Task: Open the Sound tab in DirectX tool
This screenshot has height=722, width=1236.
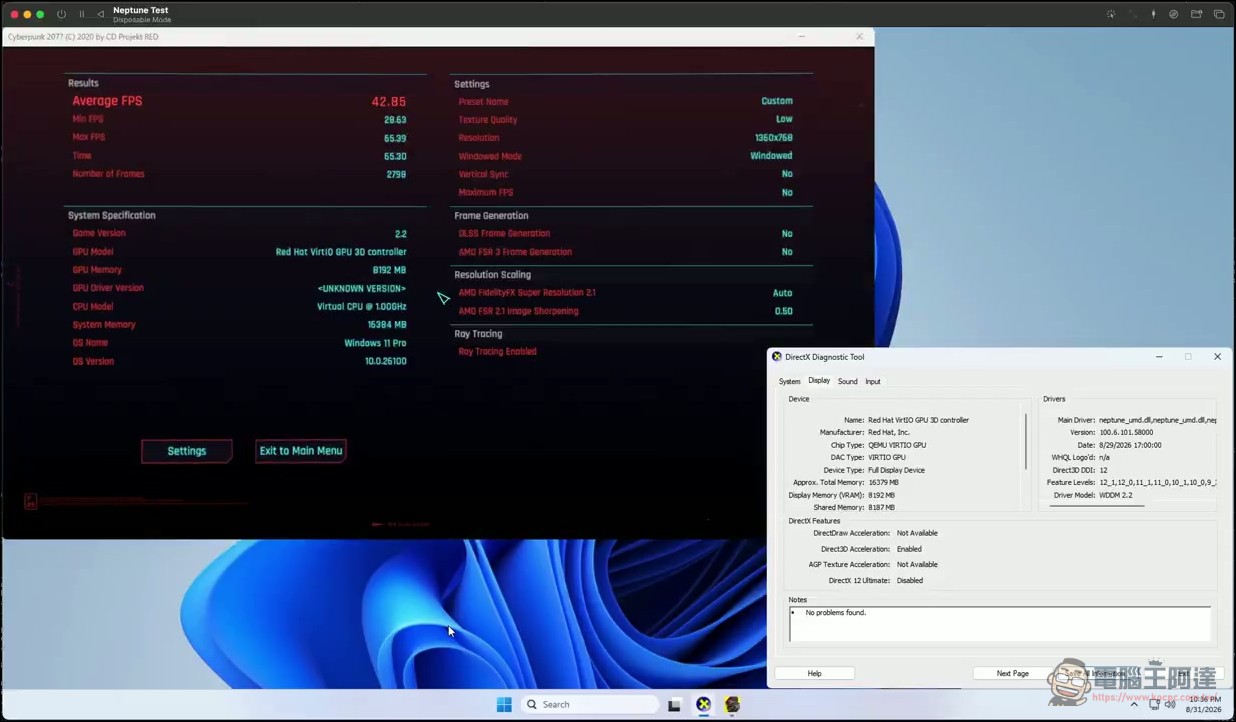Action: 847,382
